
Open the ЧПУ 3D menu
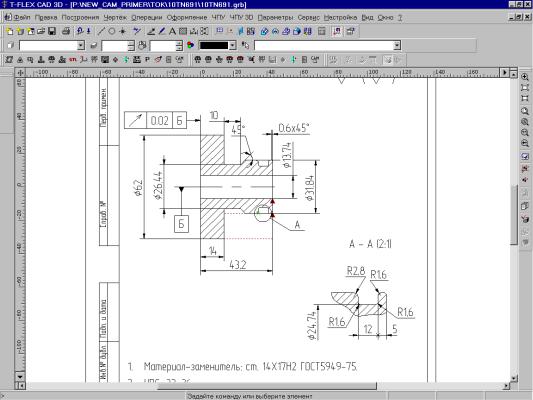[241, 17]
